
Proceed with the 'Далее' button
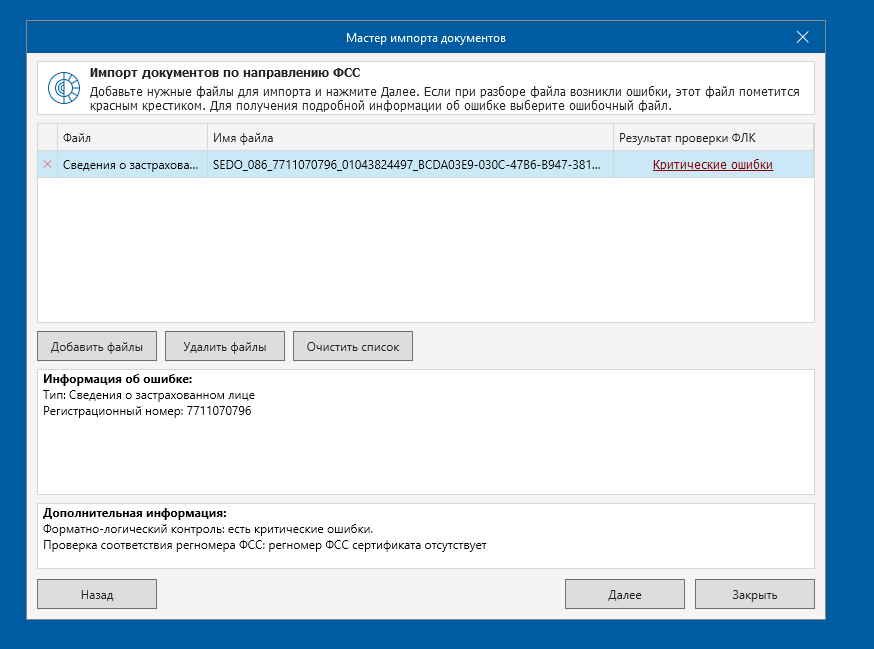(625, 594)
